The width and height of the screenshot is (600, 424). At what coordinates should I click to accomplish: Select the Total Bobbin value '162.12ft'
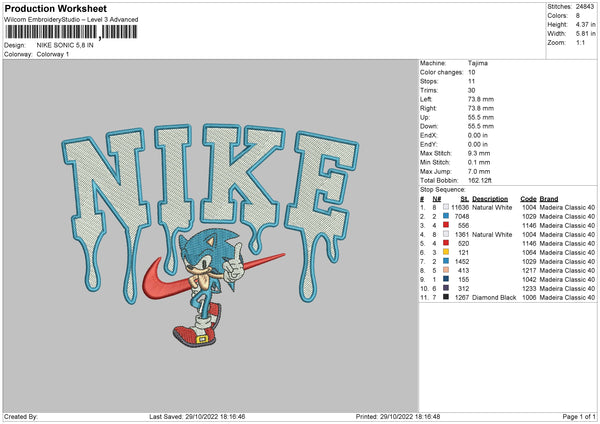pos(480,181)
